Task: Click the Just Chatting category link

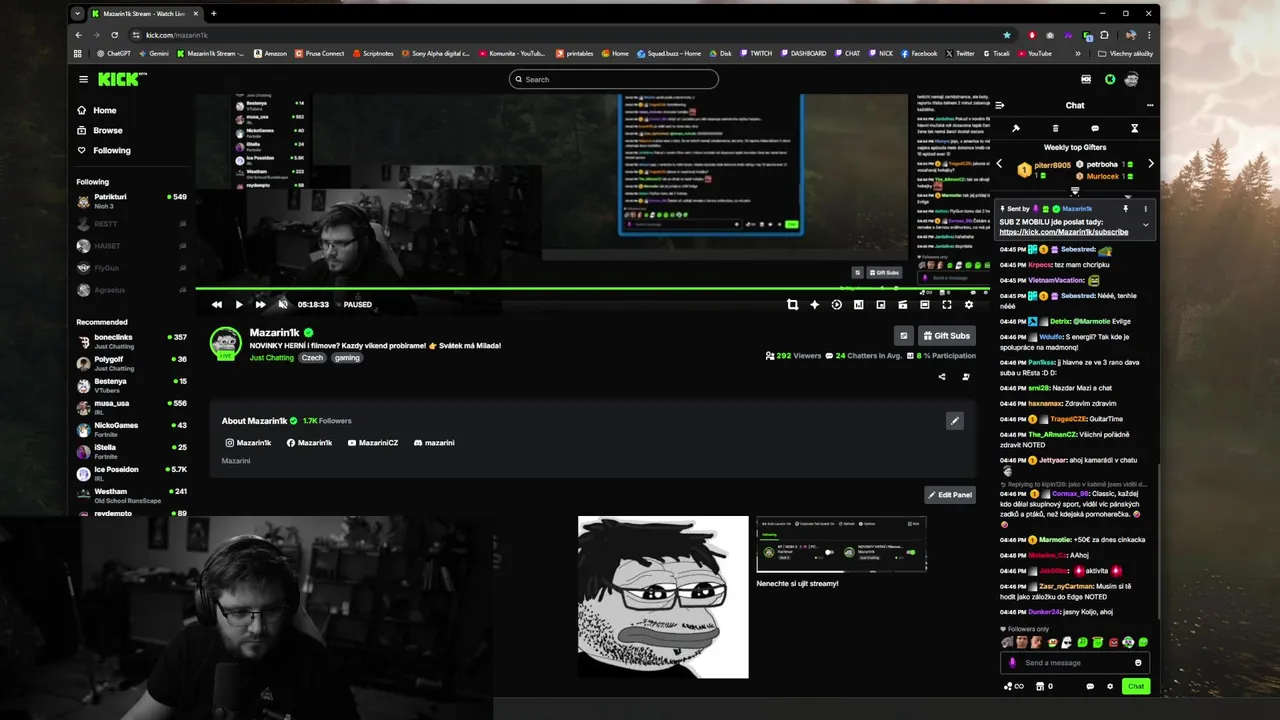Action: click(x=272, y=358)
